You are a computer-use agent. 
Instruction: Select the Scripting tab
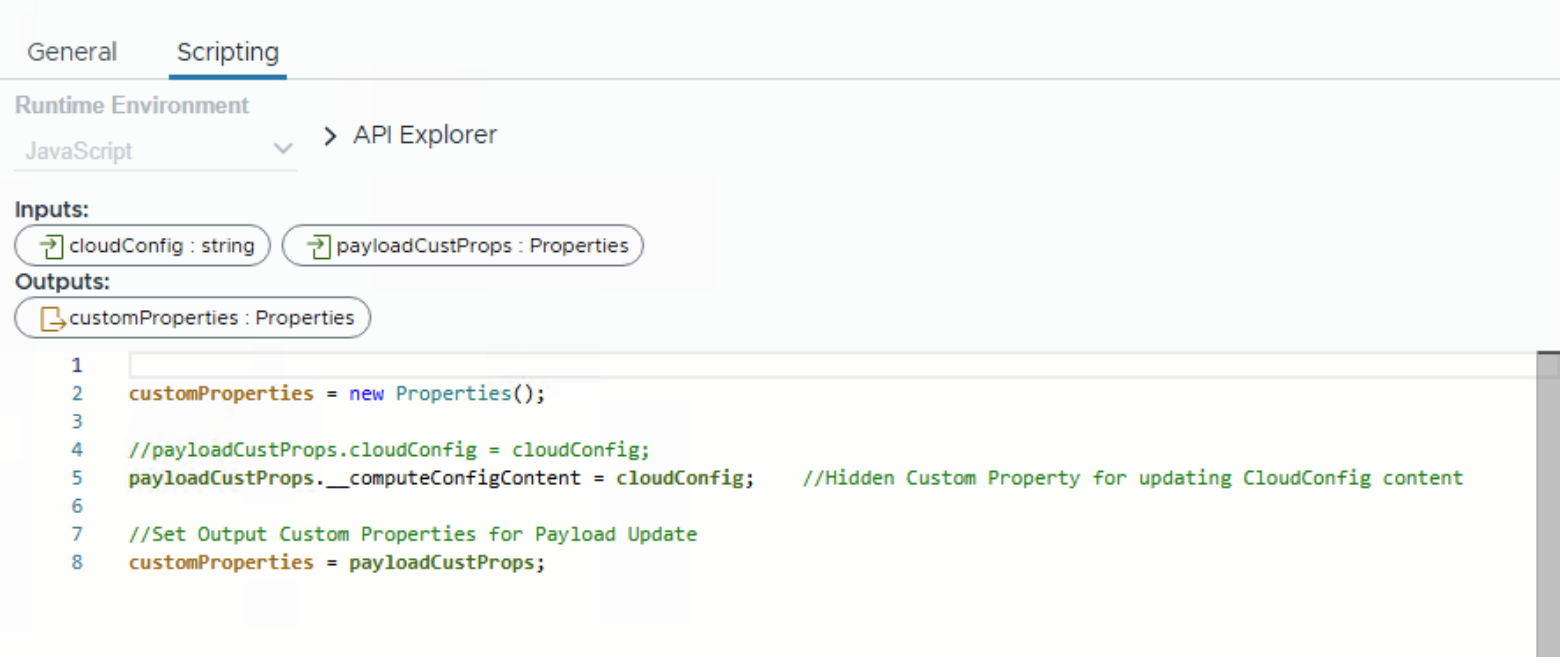tap(227, 52)
